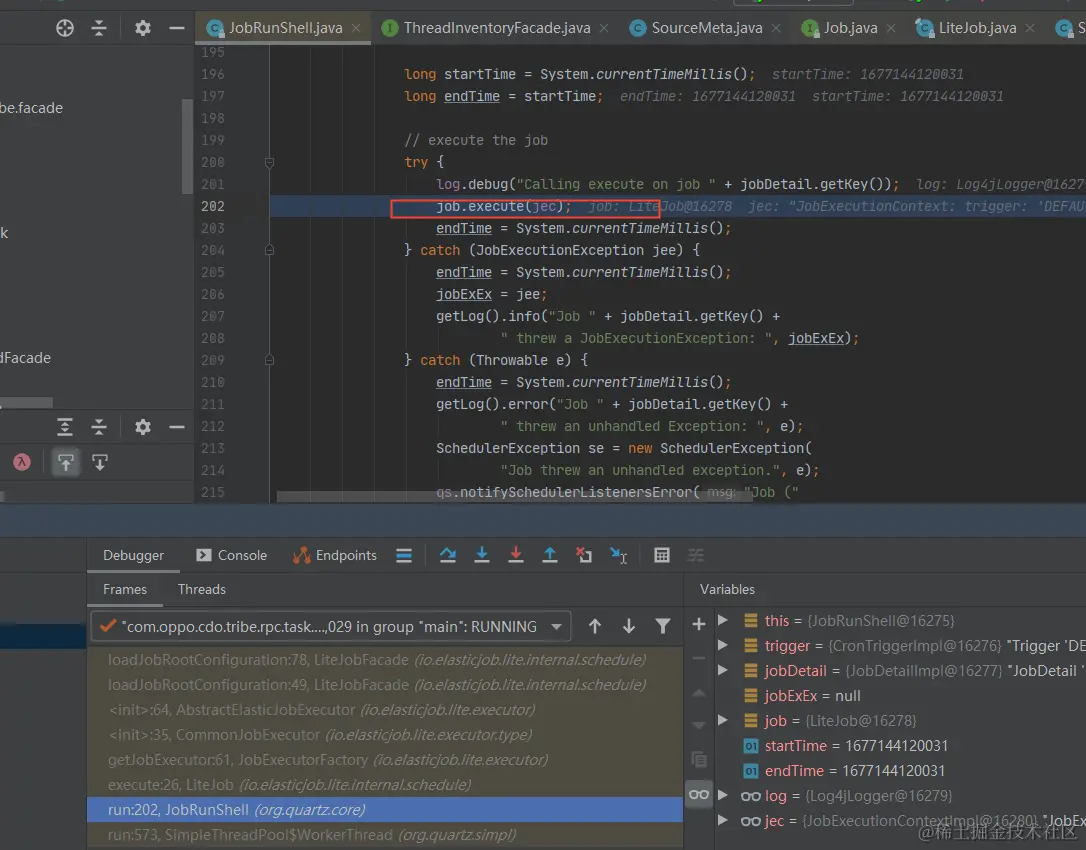The image size is (1086, 850).
Task: Click the fold marker on line 200
Action: pos(270,162)
